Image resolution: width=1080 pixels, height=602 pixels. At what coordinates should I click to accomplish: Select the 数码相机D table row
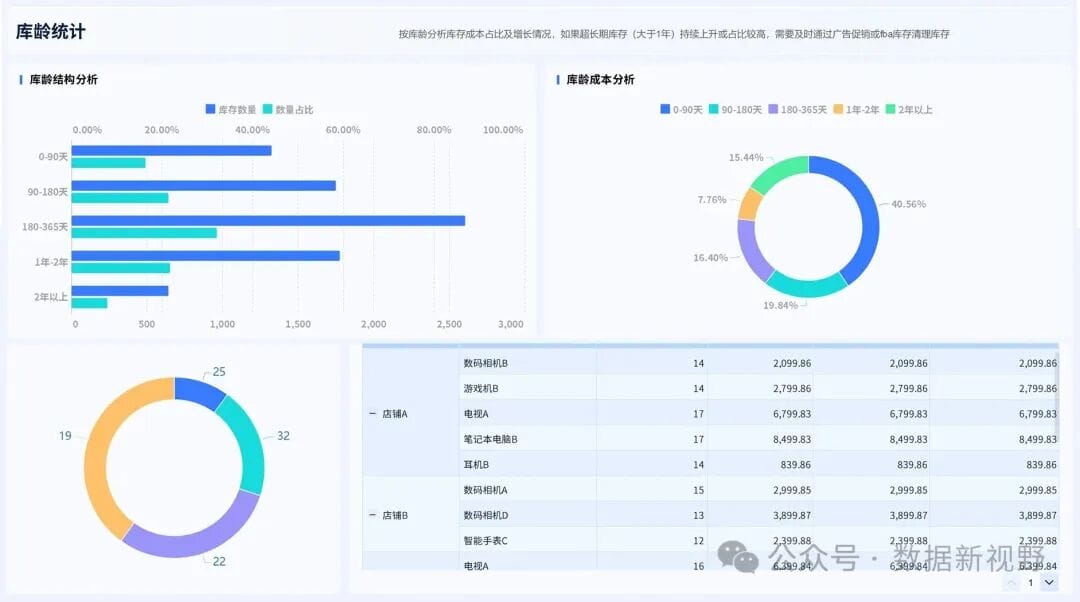coord(758,515)
